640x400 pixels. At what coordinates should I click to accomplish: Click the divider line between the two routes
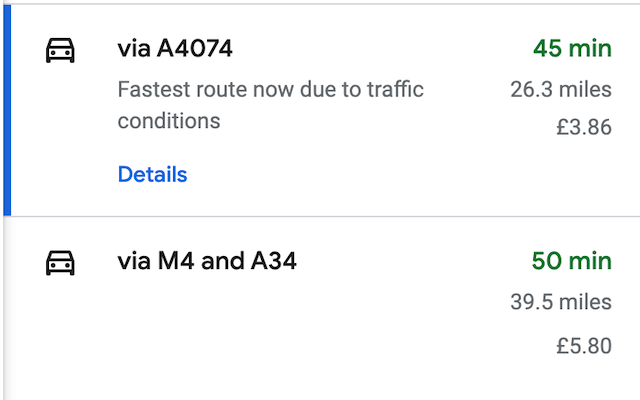(x=320, y=216)
